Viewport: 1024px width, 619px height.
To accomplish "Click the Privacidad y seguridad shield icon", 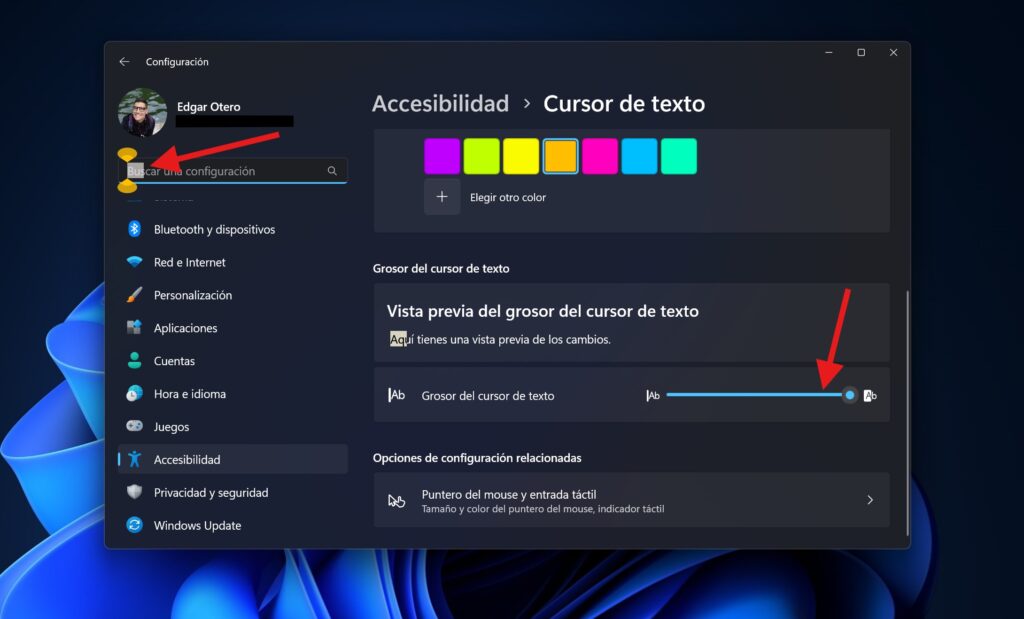I will [x=135, y=492].
